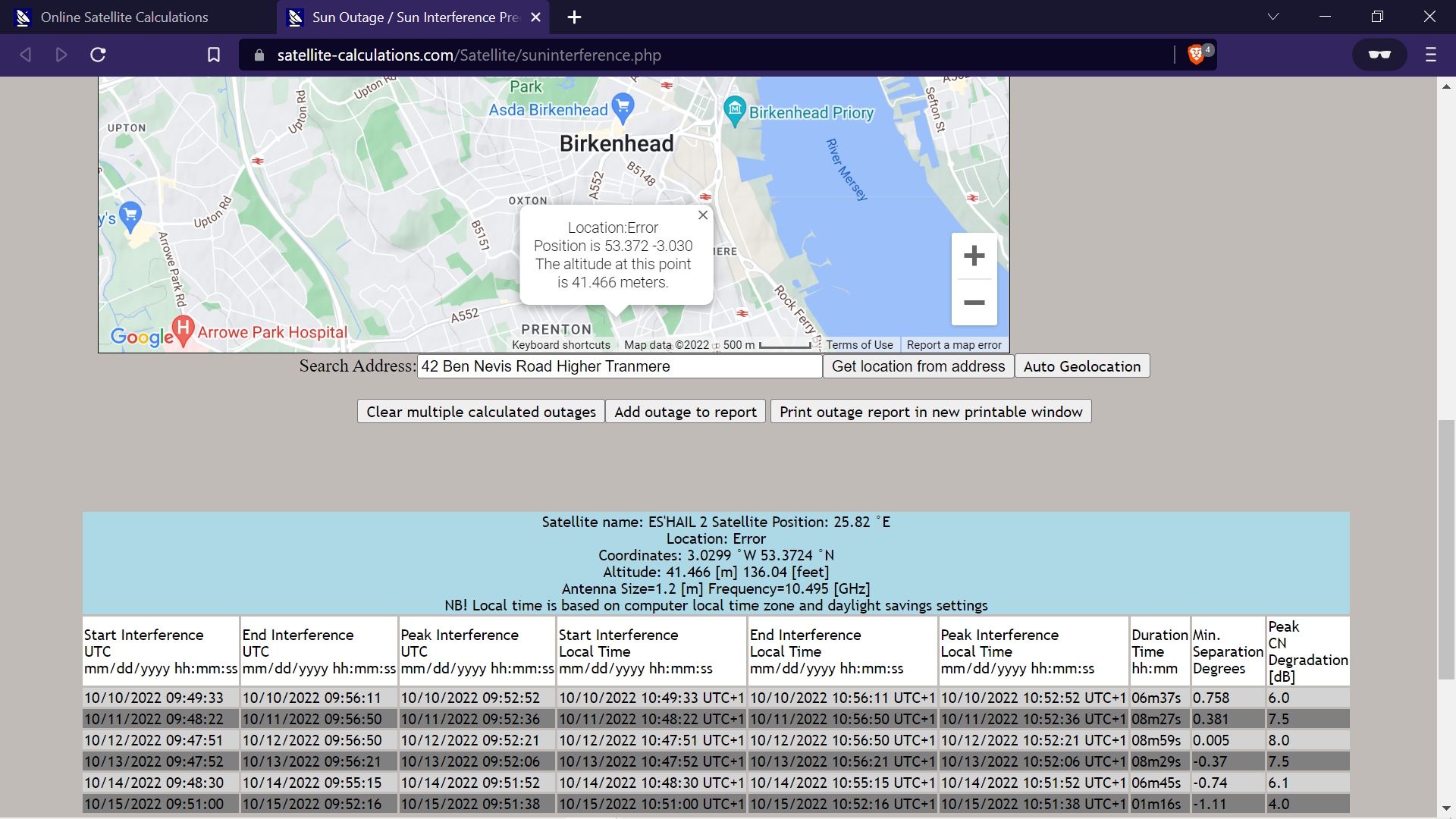Click the page vertical scrollbar thumb
Viewport: 1456px width, 819px height.
(1447, 550)
